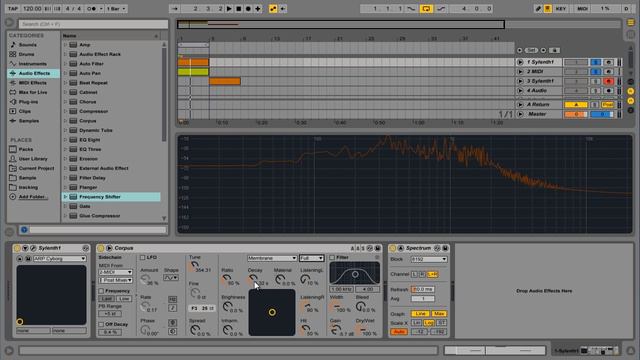Image resolution: width=640 pixels, height=360 pixels.
Task: Enable the Corpus Frequency checkbox
Action: pyautogui.click(x=101, y=291)
